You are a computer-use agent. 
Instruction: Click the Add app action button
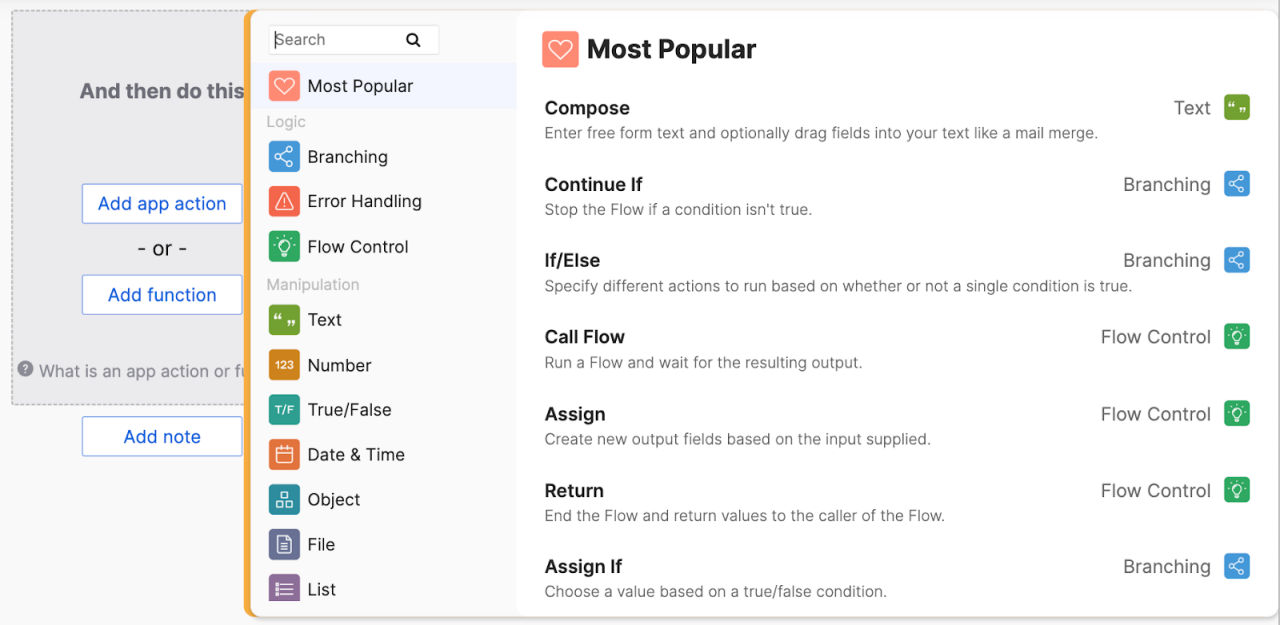coord(162,204)
